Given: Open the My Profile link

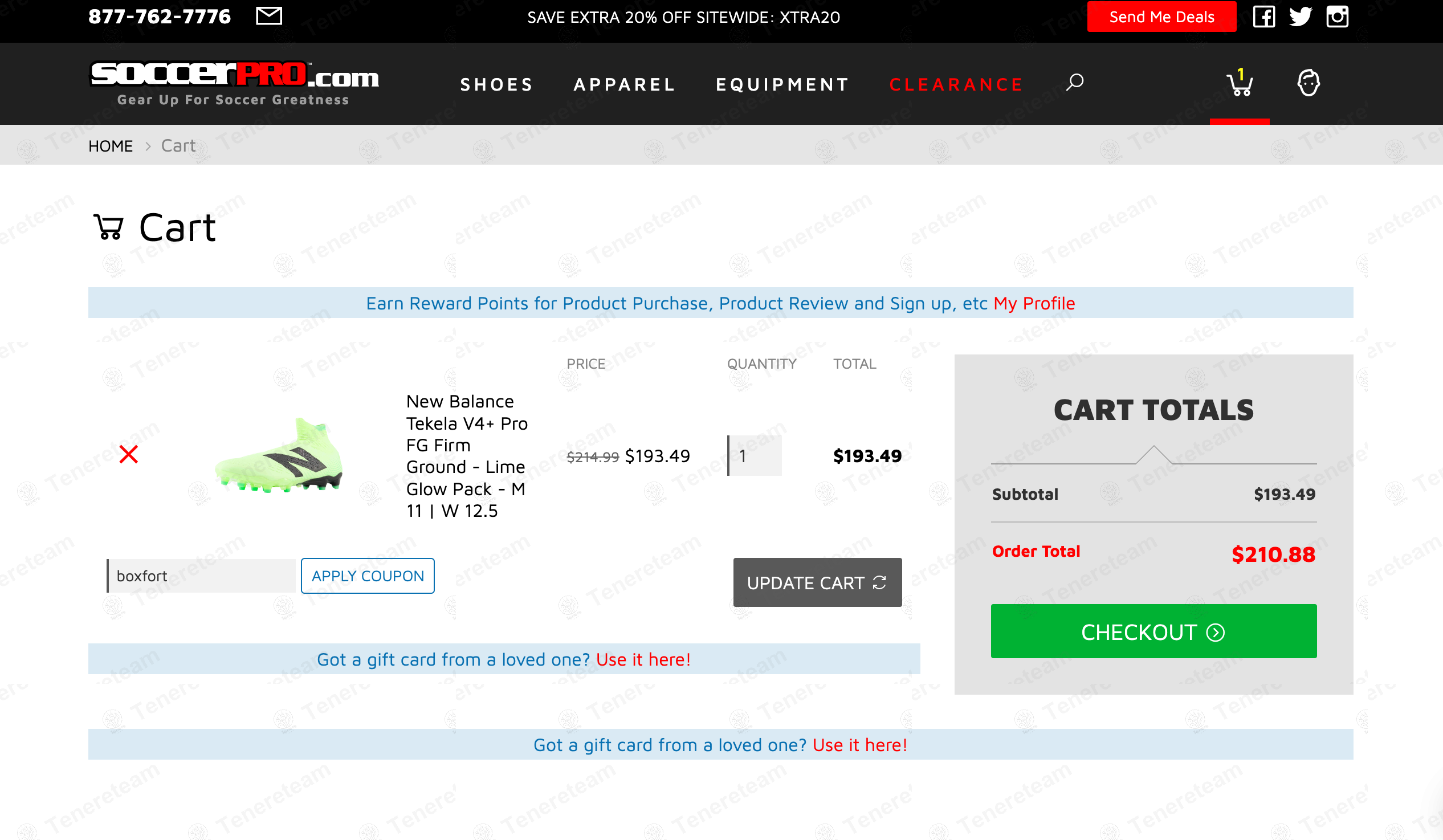Looking at the screenshot, I should pyautogui.click(x=1034, y=303).
